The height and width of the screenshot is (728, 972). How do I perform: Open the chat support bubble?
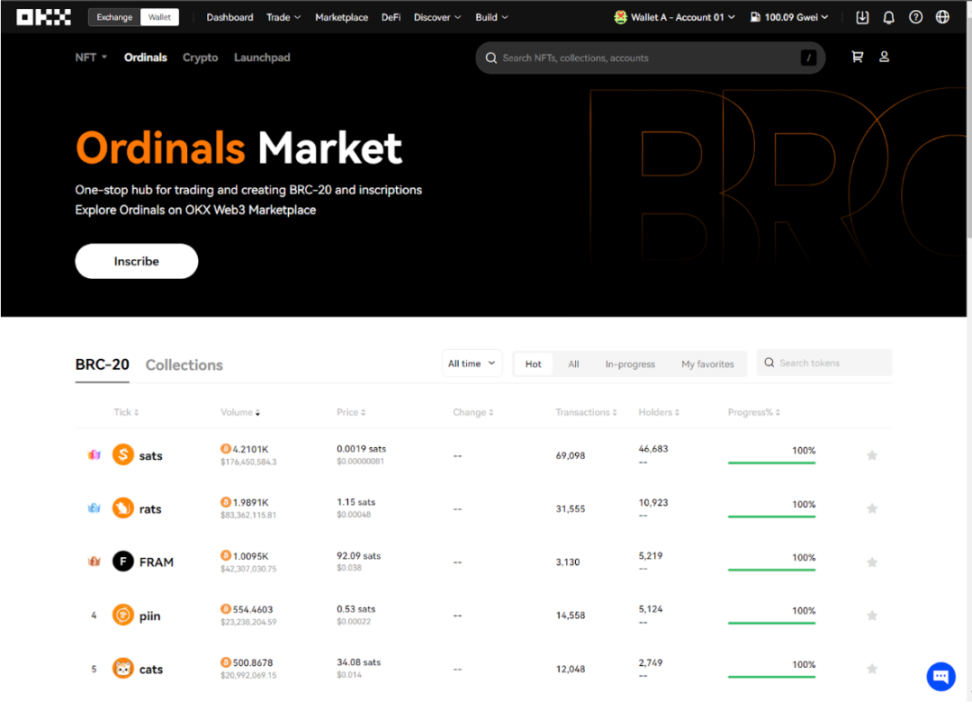click(x=940, y=677)
